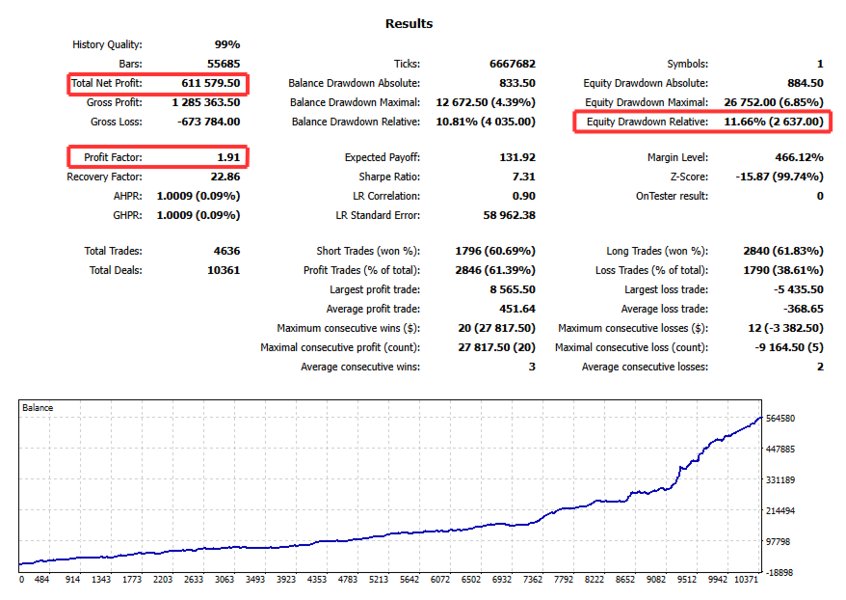Click the Expected Payoff value 131.92
Image resolution: width=846 pixels, height=600 pixels.
(x=517, y=158)
